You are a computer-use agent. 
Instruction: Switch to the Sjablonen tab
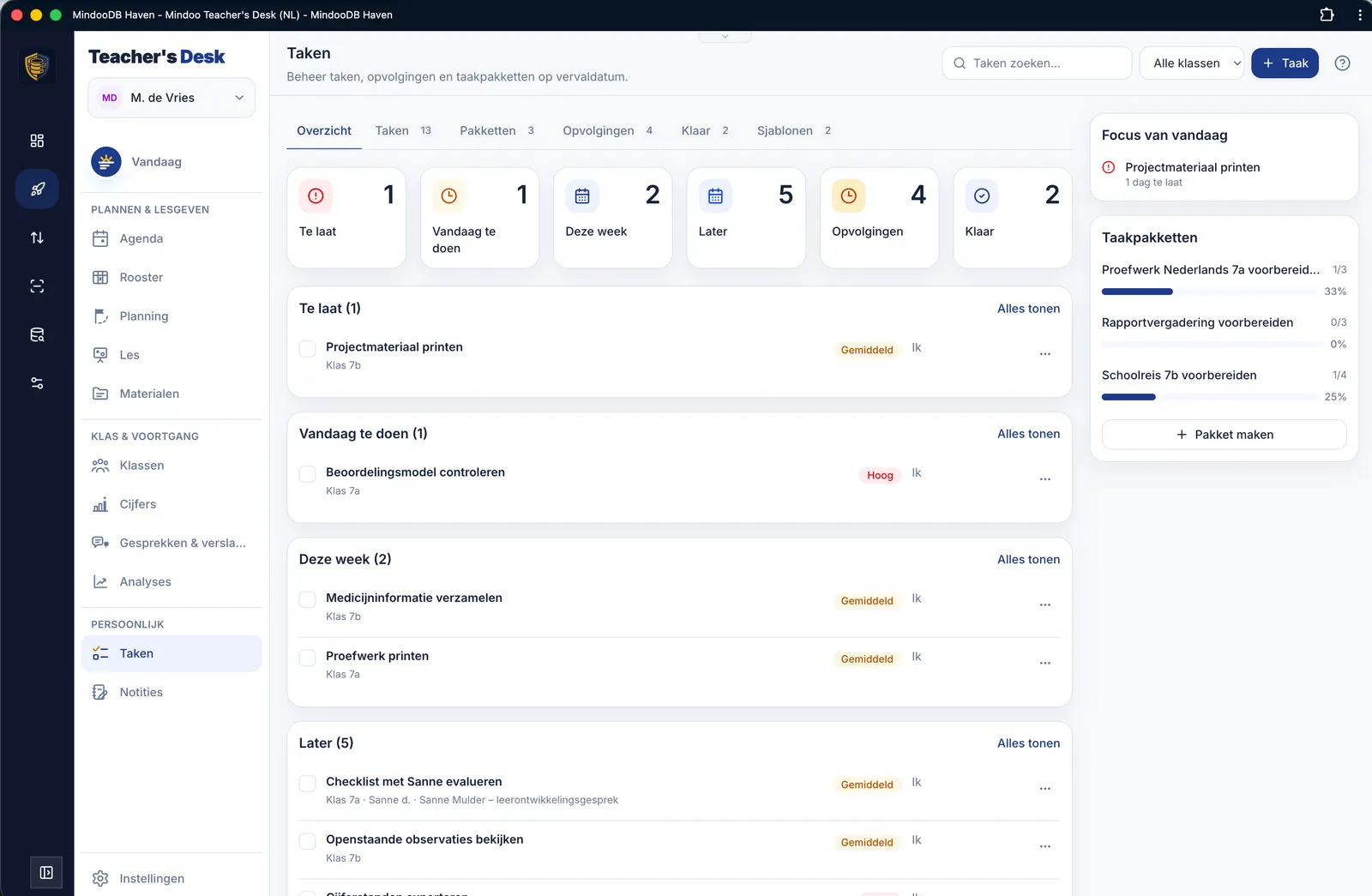(x=794, y=130)
